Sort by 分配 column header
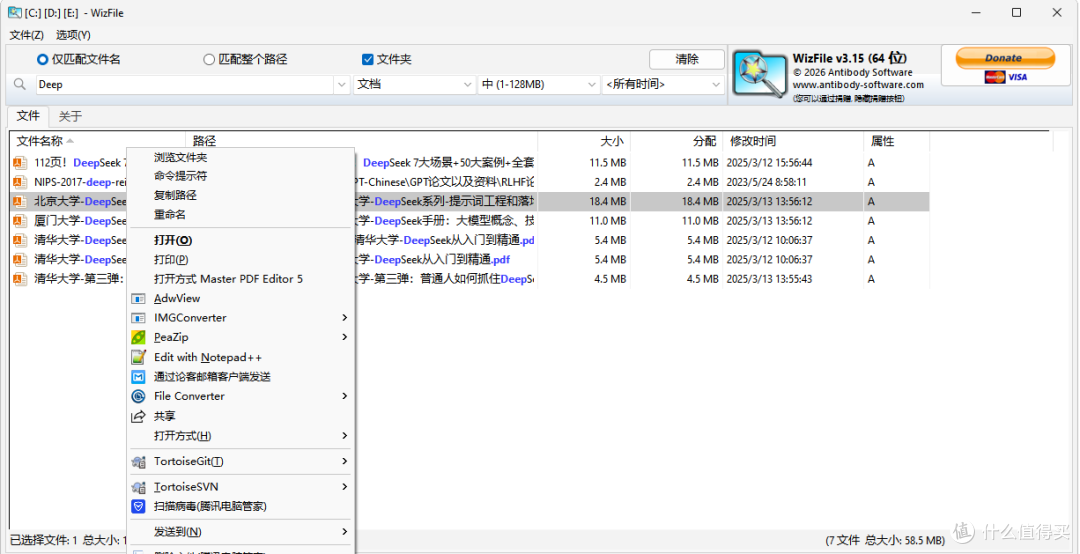The image size is (1080, 554). [676, 141]
